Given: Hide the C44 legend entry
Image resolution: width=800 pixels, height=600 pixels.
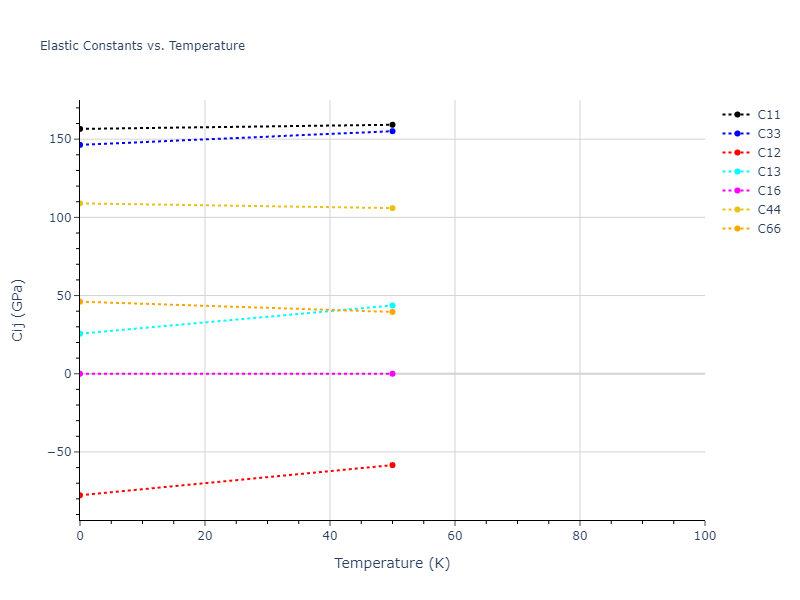Looking at the screenshot, I should click(x=768, y=210).
